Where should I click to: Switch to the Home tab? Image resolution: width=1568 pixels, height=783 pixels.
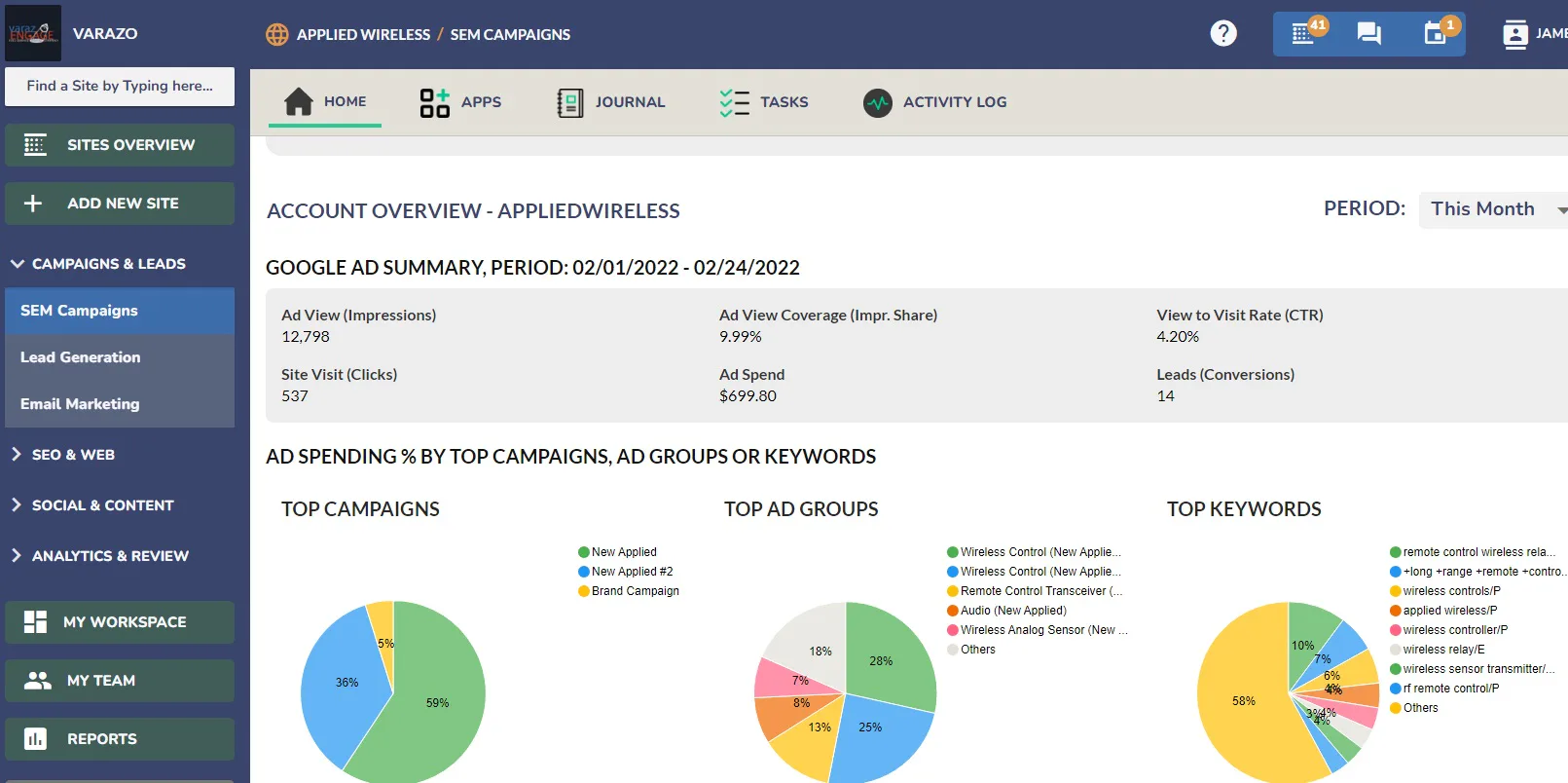(325, 102)
